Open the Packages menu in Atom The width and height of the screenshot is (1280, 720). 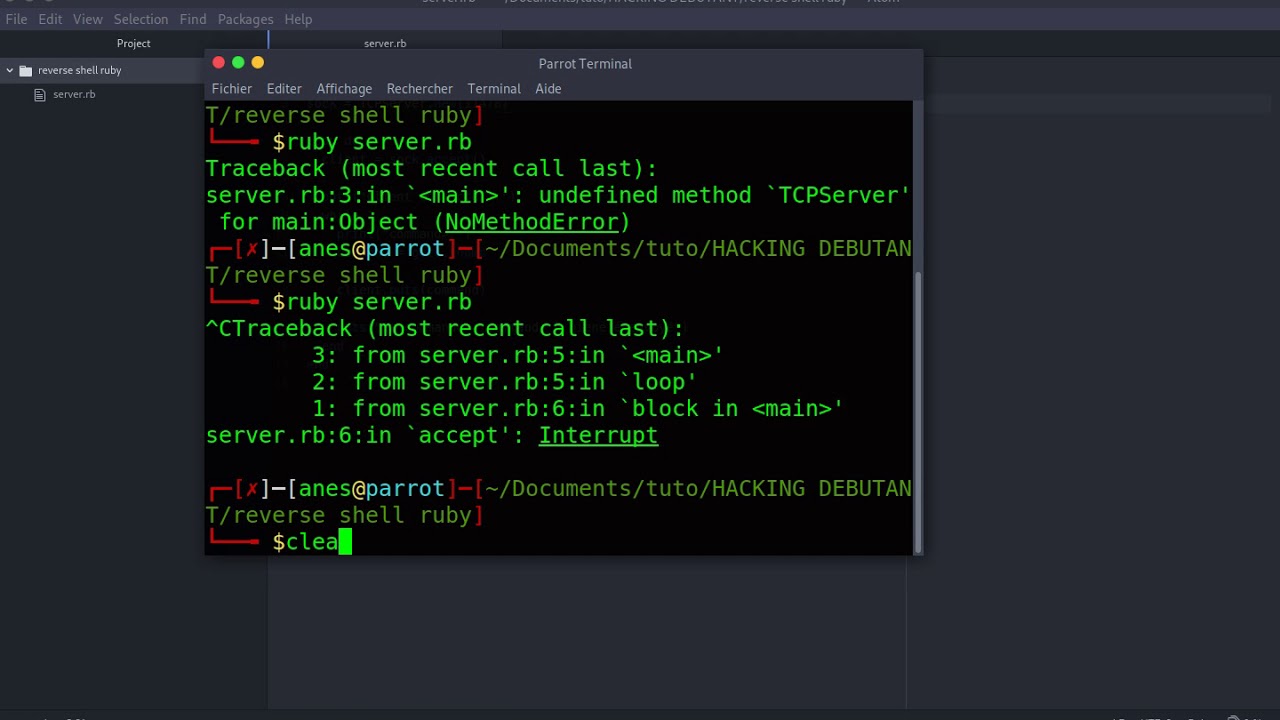click(x=245, y=19)
